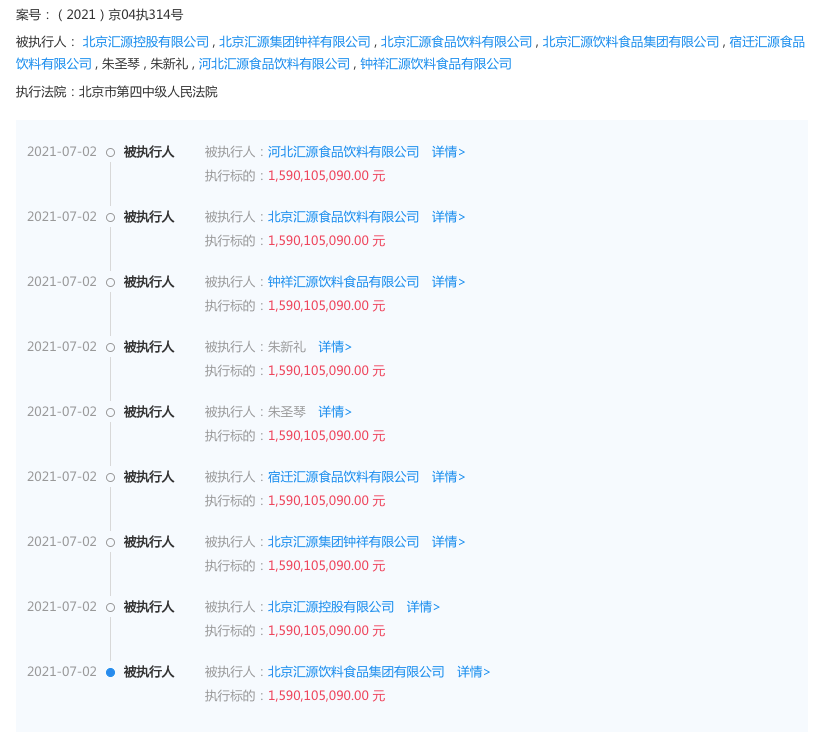822x743 pixels.
Task: Open 北京汇源集团钟祥有限公司 link in header
Action: pyautogui.click(x=295, y=42)
